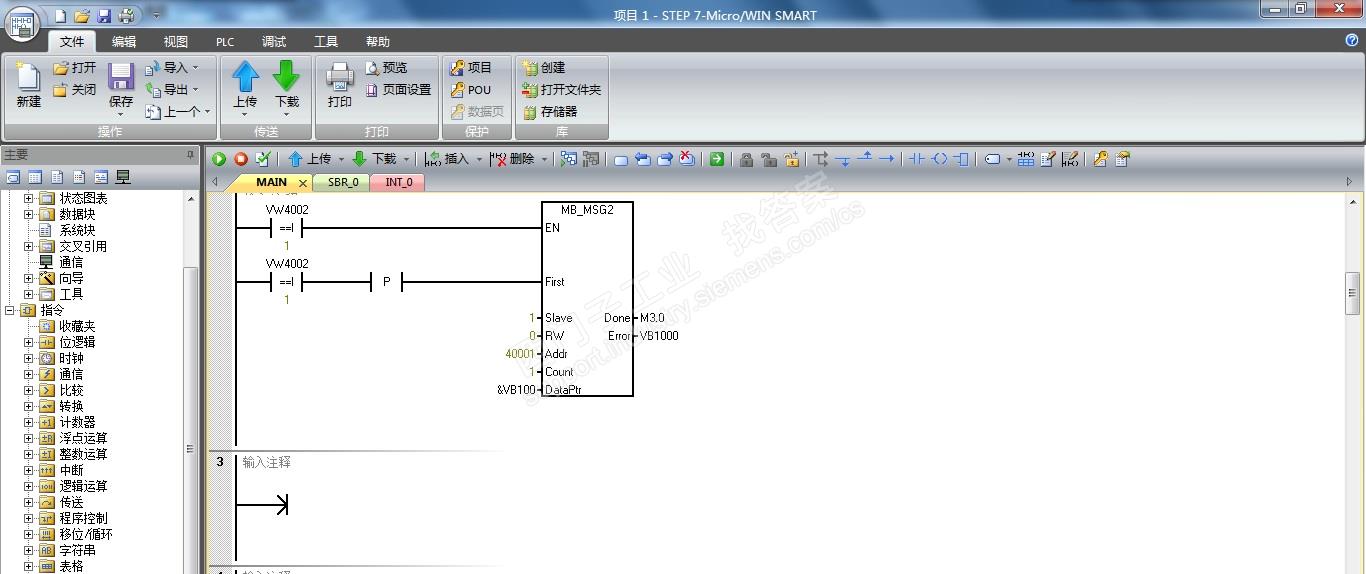This screenshot has width=1366, height=574.
Task: Click the STEP 7-Micro/WIN SMART application menu button
Action: [22, 22]
